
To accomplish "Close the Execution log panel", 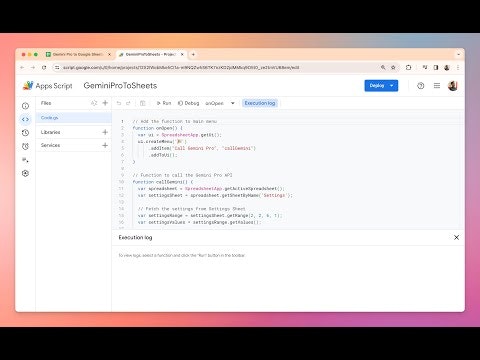I will tap(457, 237).
